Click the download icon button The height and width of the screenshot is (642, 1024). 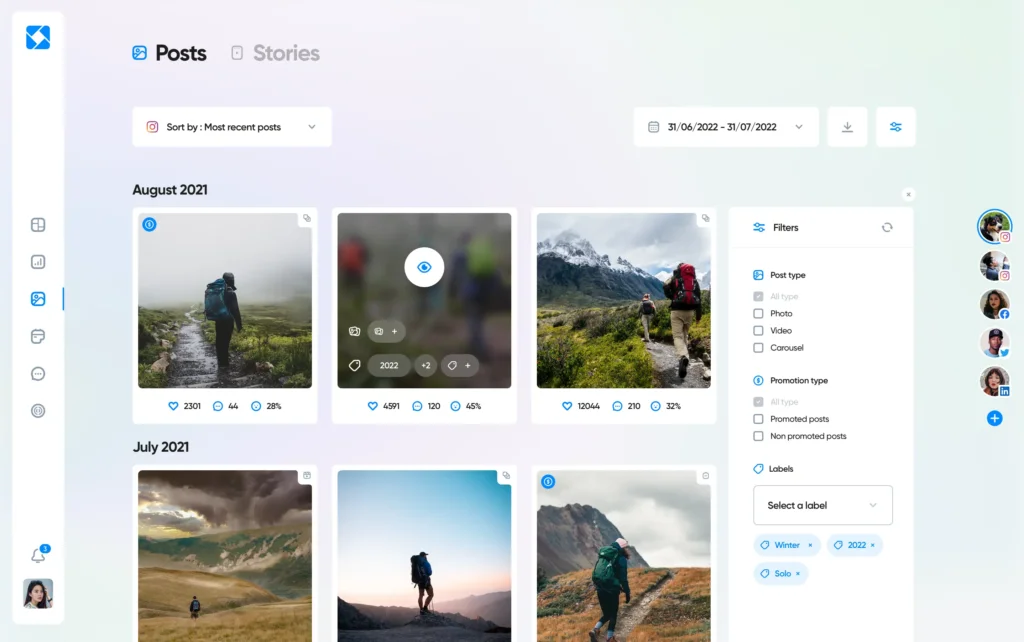point(847,127)
